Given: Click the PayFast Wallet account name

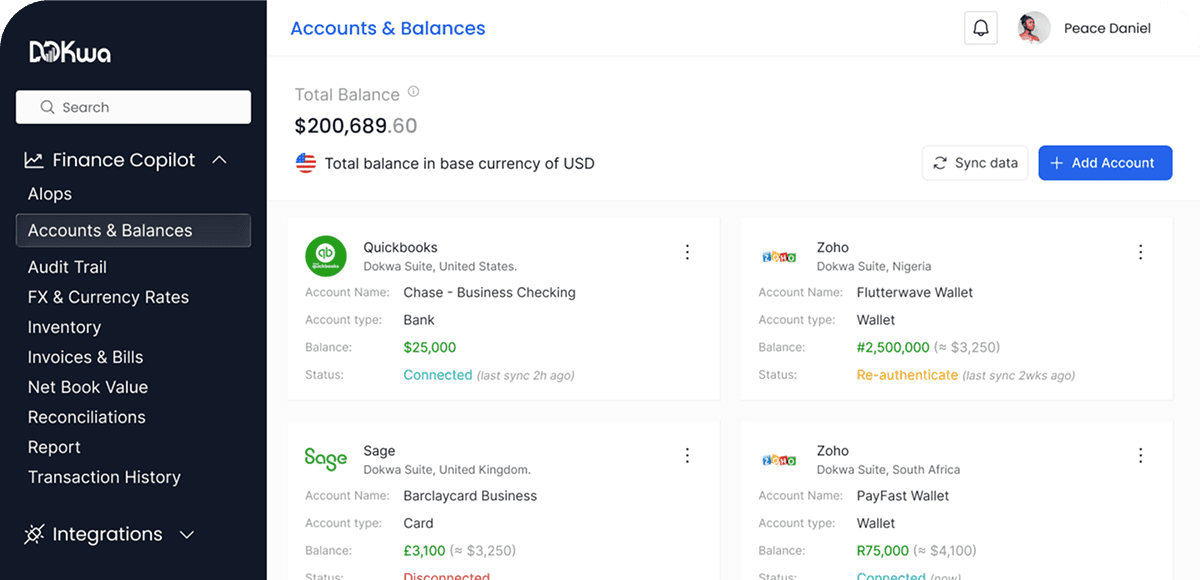Looking at the screenshot, I should (x=903, y=496).
